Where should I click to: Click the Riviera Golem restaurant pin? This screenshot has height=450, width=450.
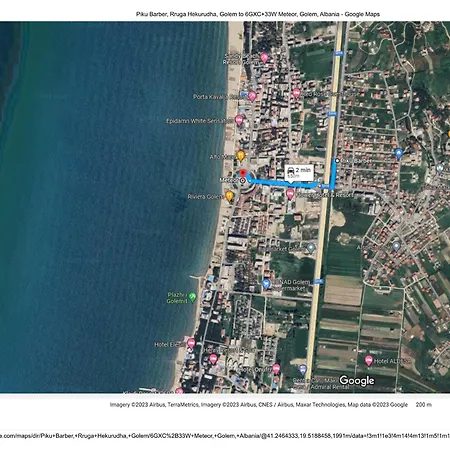tap(229, 196)
